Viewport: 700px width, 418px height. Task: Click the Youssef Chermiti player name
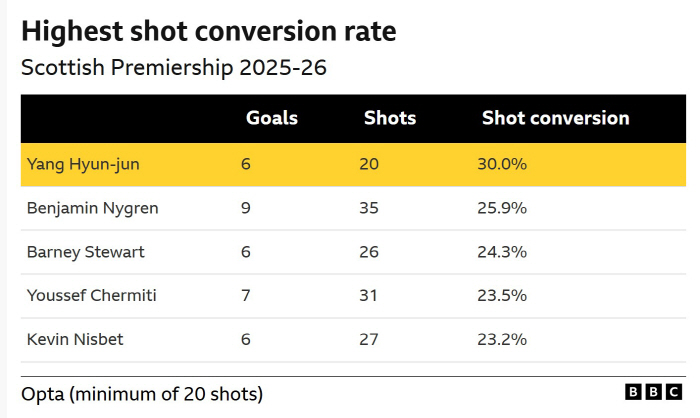tap(92, 296)
